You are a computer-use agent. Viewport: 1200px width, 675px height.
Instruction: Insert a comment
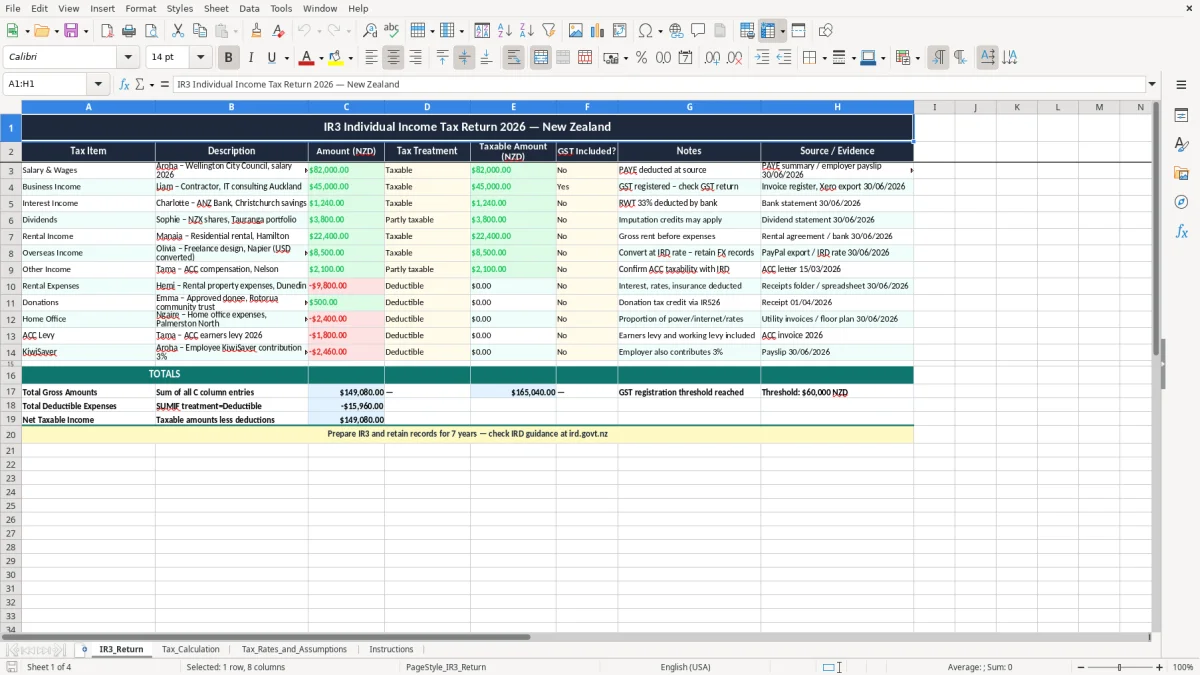[698, 31]
